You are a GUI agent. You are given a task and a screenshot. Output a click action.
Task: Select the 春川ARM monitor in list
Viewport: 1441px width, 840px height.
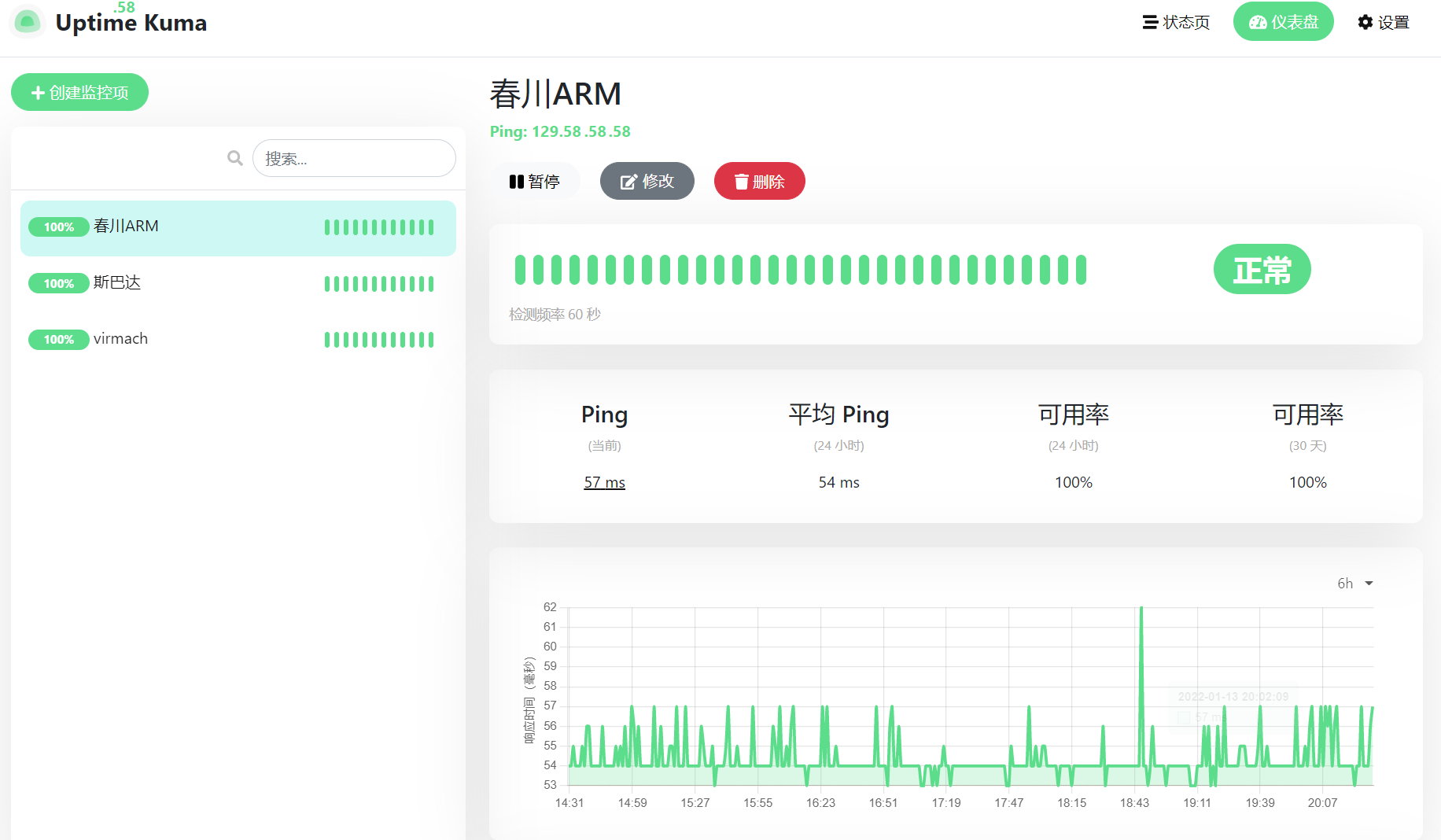point(238,227)
